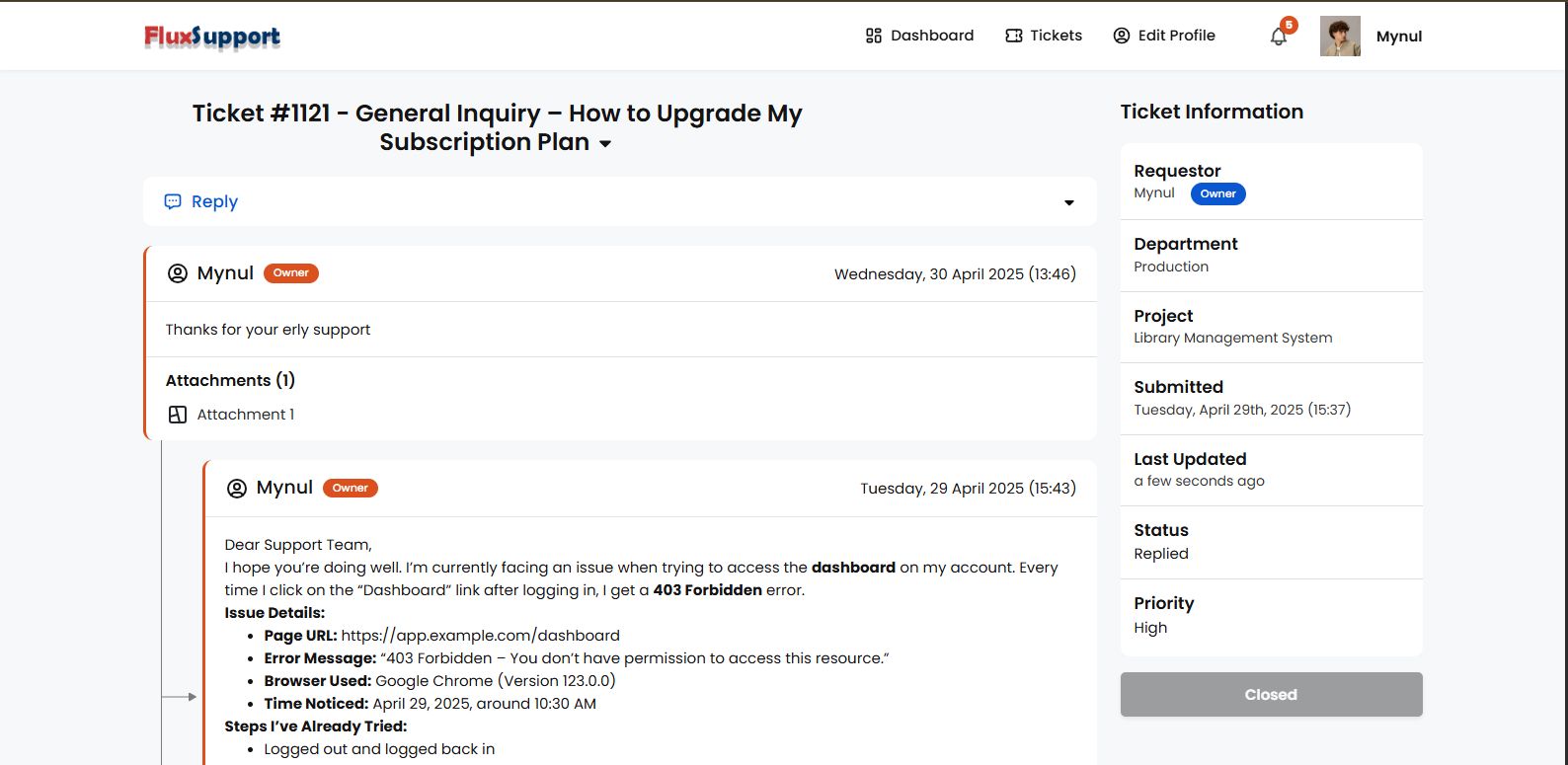Click user icon beside first Mynul message
The width and height of the screenshot is (1568, 765).
point(178,273)
